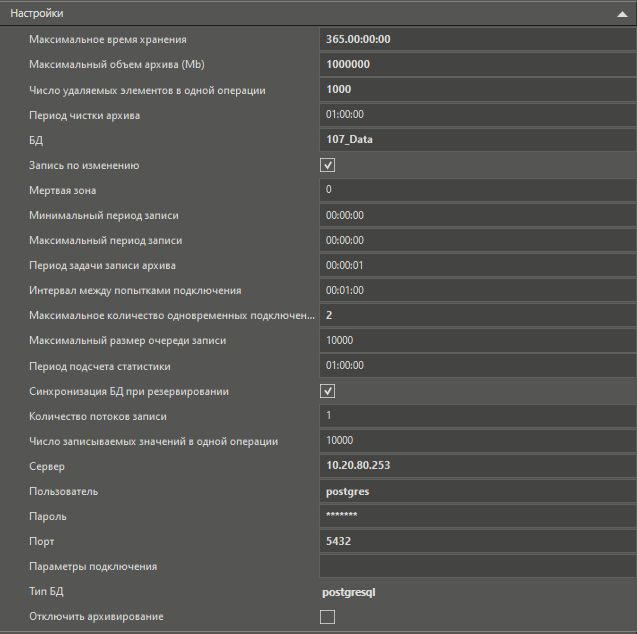Viewport: 637px width, 634px height.
Task: Click the Сервер IP address field
Action: tap(476, 466)
